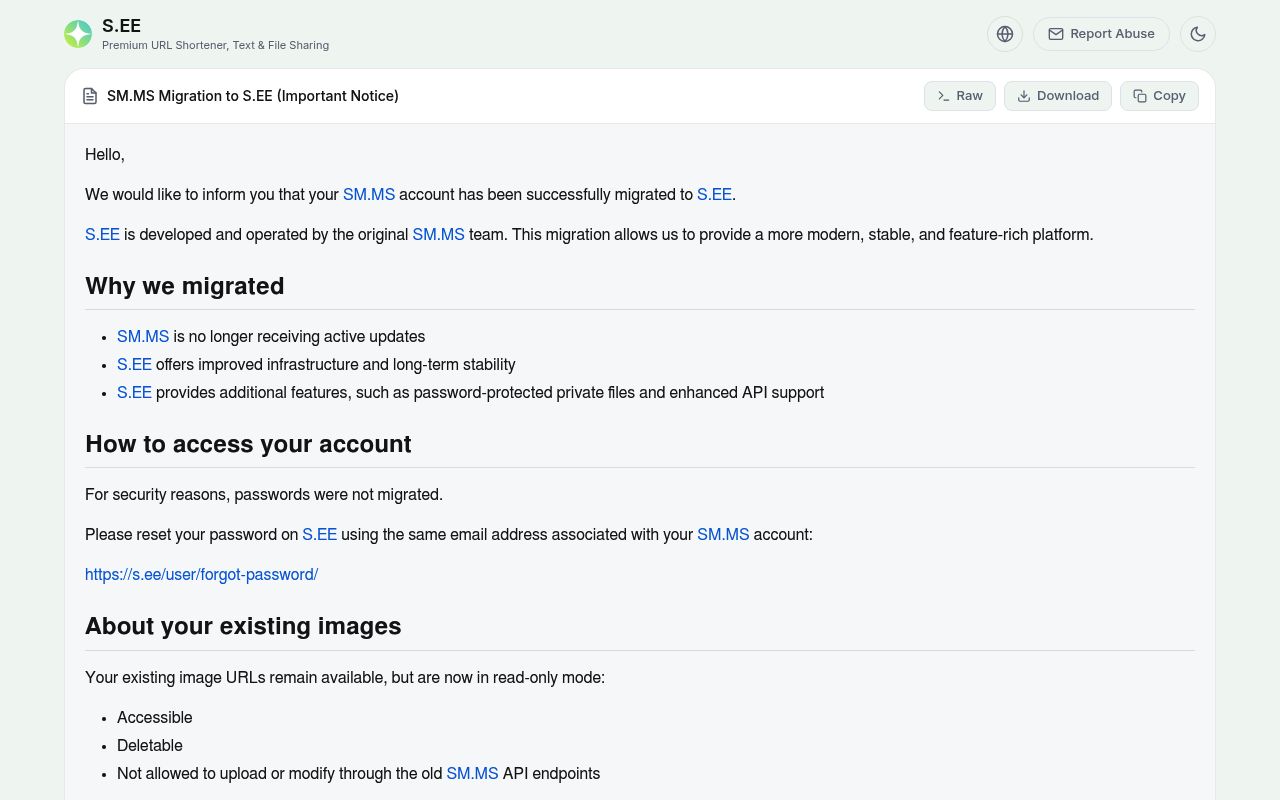The width and height of the screenshot is (1280, 800).
Task: Open SM.MS link before 'account:' text
Action: 723,535
